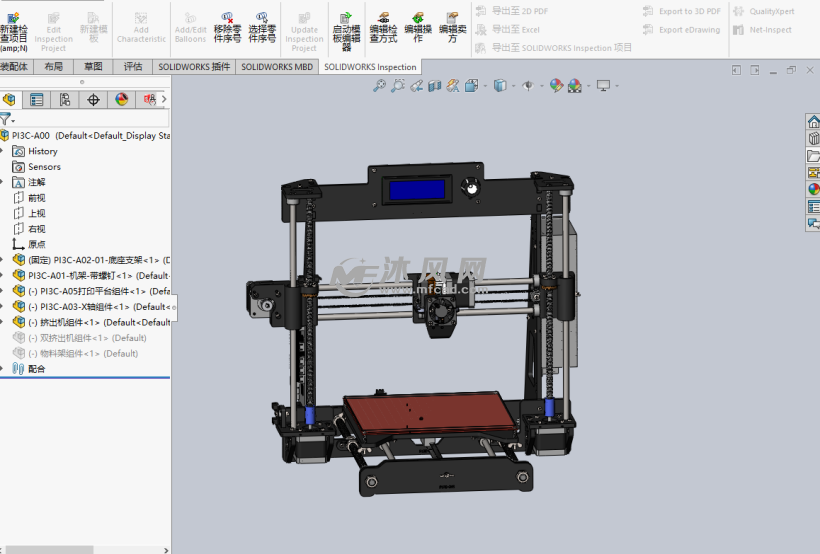Open the File Explorer folder icon in task pane

click(x=813, y=156)
